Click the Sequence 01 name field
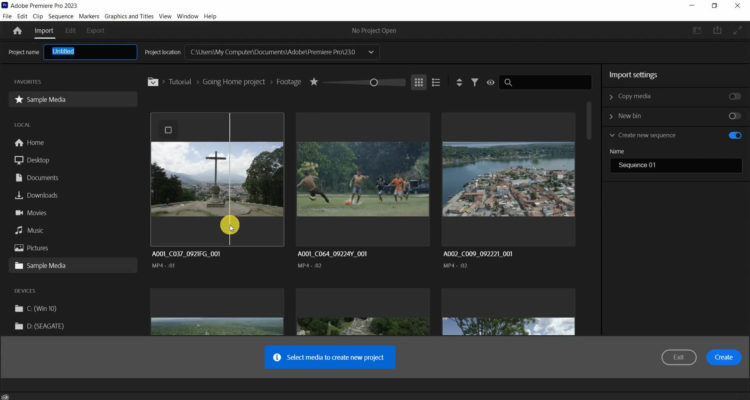The image size is (750, 400). coord(676,166)
